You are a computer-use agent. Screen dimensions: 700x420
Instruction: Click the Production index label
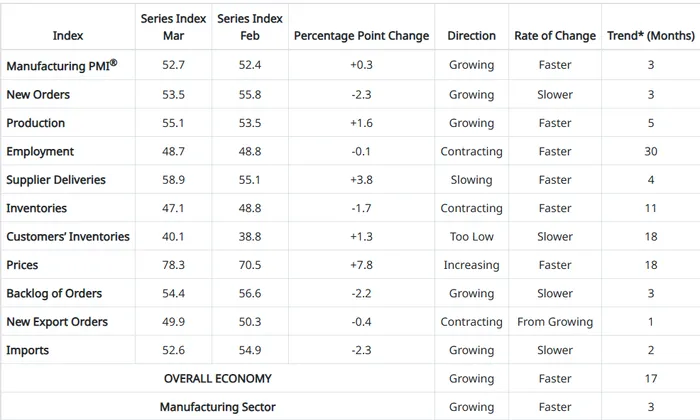[36, 123]
